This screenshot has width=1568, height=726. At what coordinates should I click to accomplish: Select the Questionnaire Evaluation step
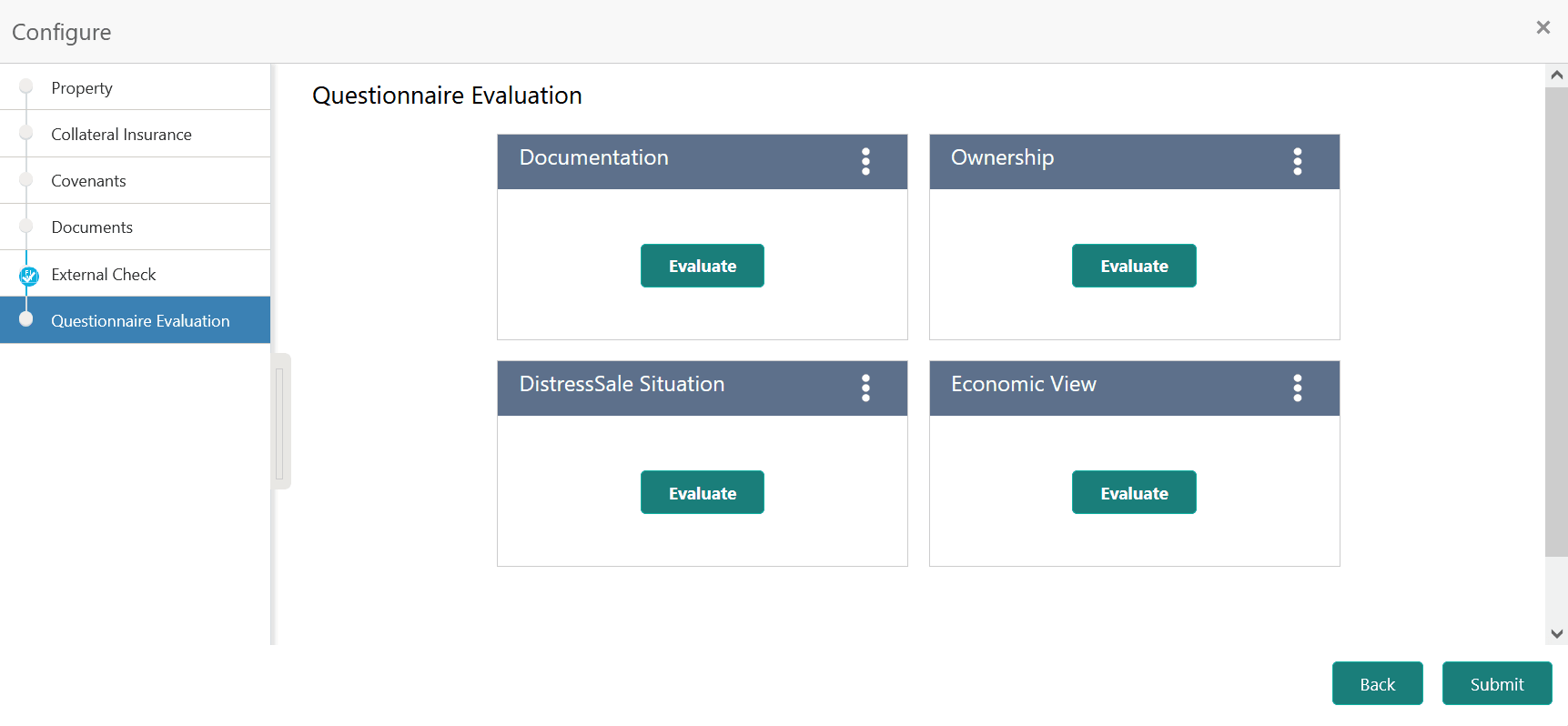(x=140, y=320)
